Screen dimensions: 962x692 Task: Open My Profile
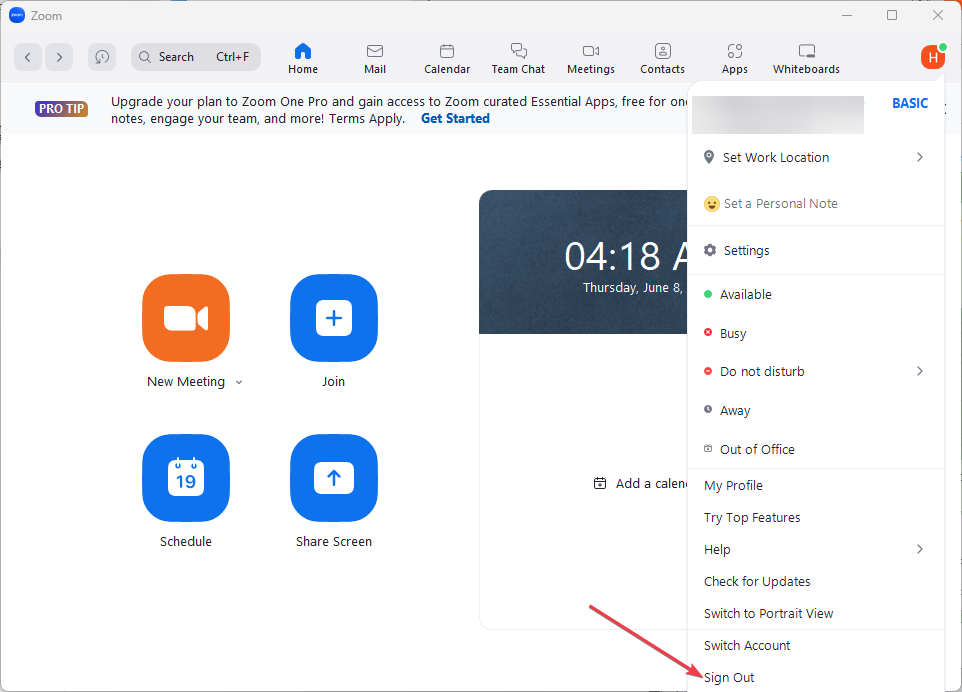pos(815,485)
